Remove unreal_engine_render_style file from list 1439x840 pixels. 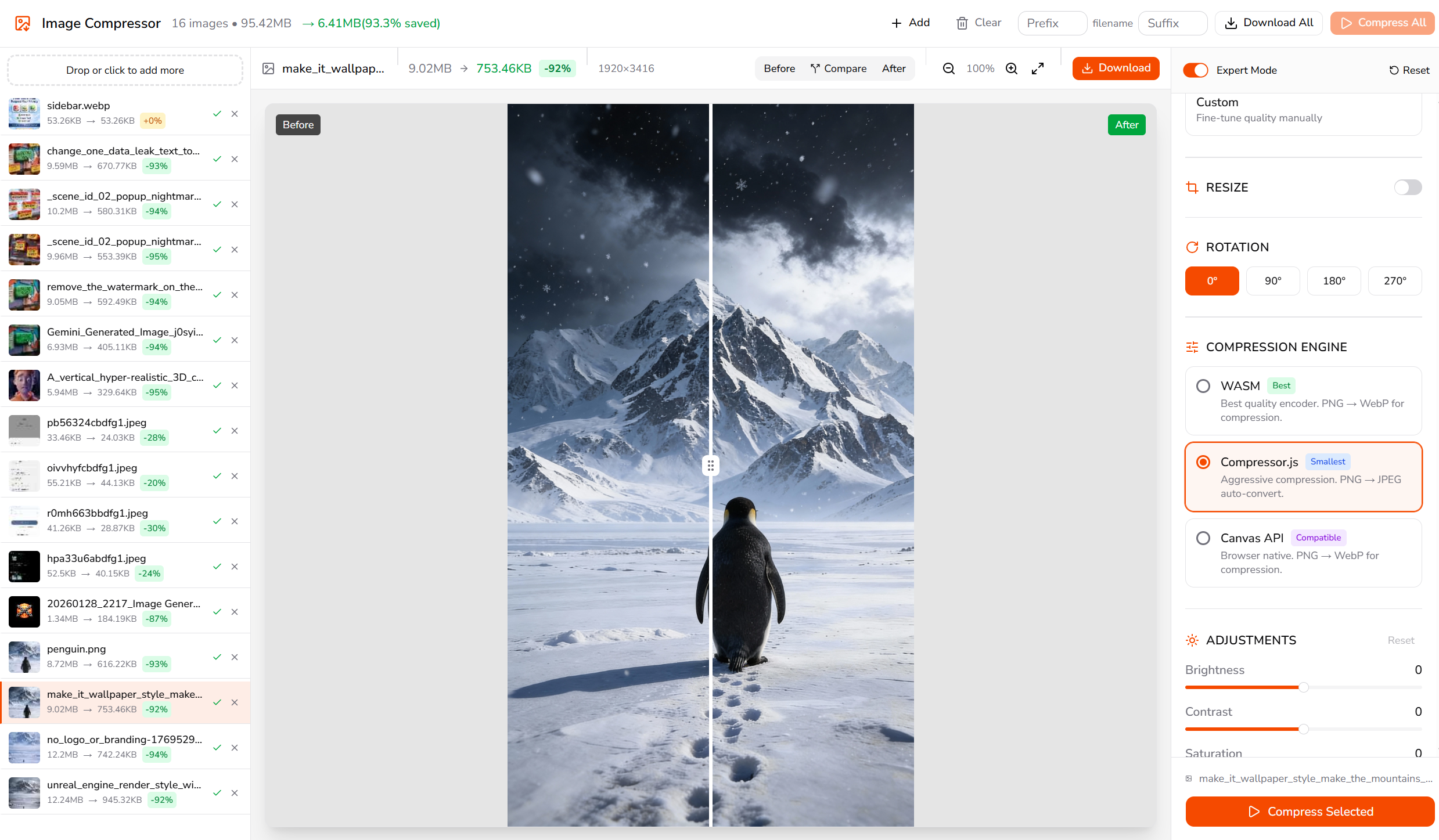pos(235,793)
